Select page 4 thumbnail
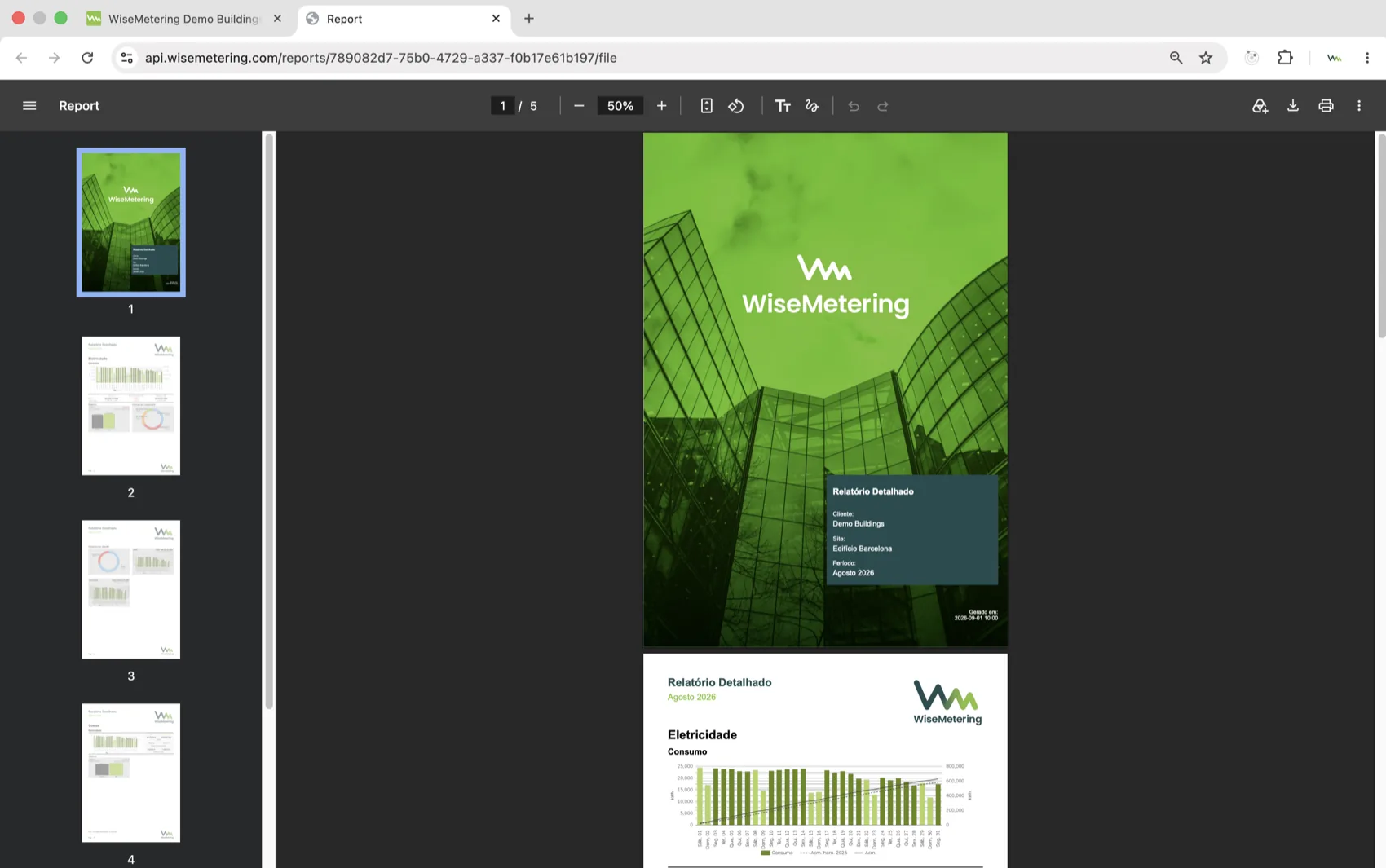This screenshot has width=1386, height=868. [130, 773]
